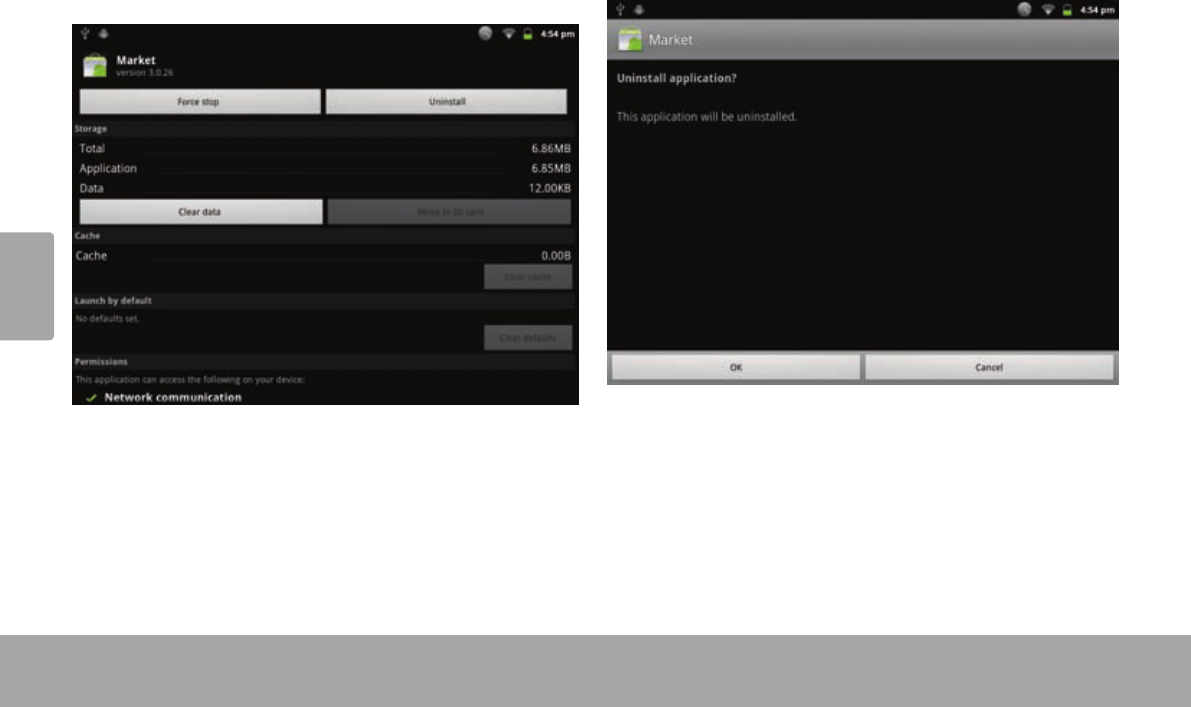Click the green checkmark beside Network communication
Screen dimensions: 1191x707
coord(91,398)
